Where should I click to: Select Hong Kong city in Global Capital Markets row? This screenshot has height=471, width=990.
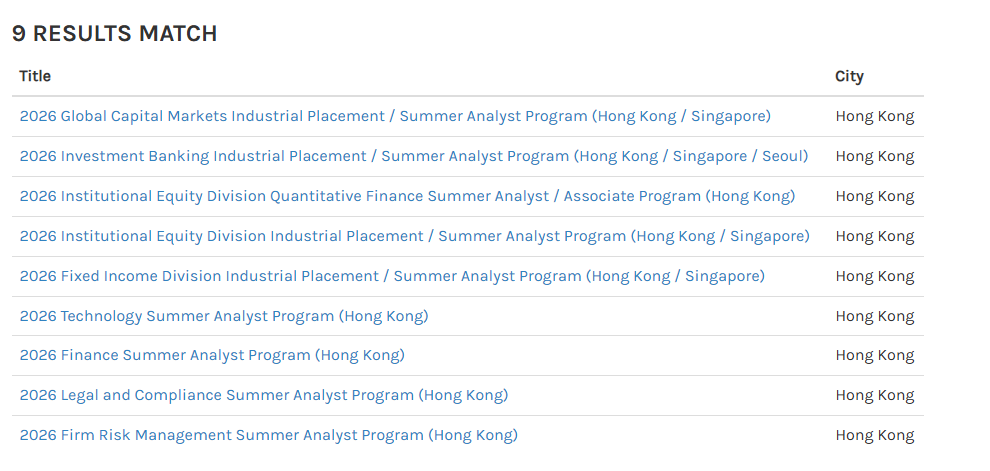[874, 117]
